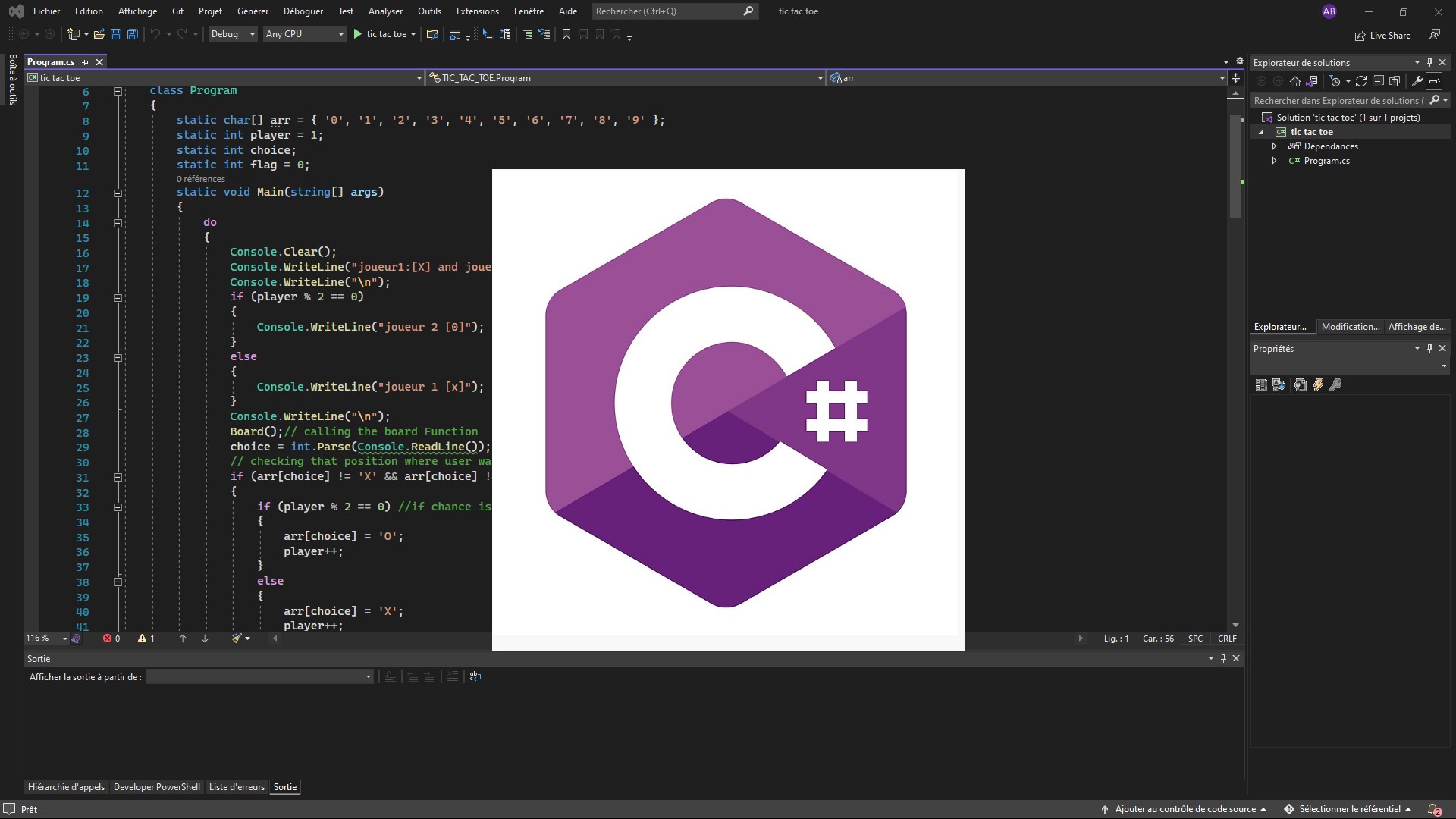Open the Déboguer menu
The width and height of the screenshot is (1456, 819).
(303, 11)
